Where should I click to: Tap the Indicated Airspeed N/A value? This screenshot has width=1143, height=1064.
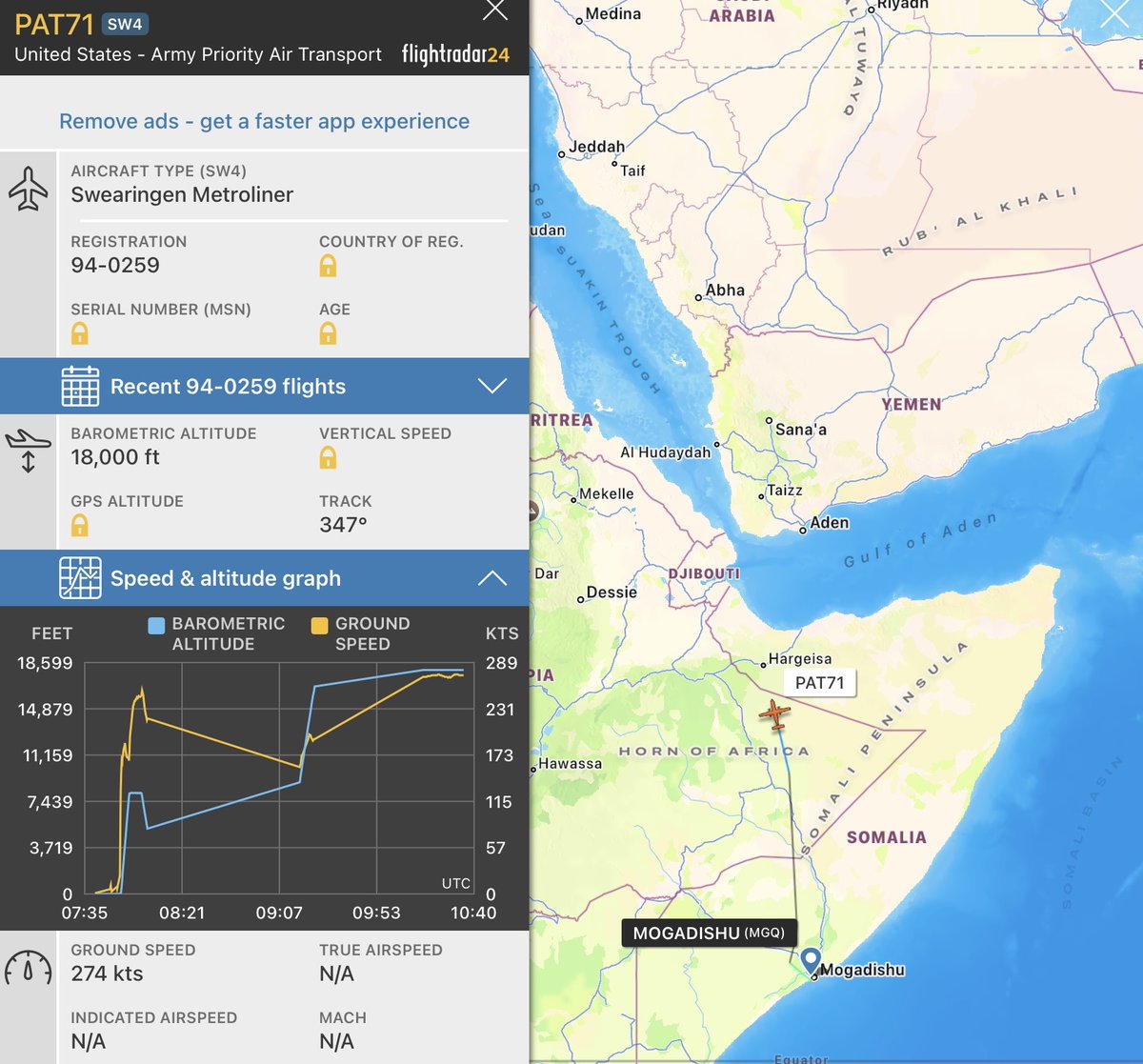click(x=88, y=1041)
